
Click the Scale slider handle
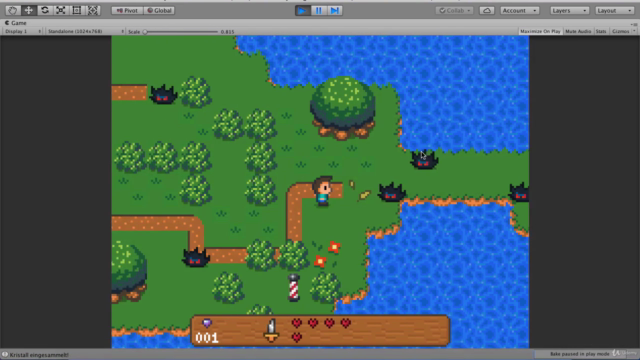[145, 32]
